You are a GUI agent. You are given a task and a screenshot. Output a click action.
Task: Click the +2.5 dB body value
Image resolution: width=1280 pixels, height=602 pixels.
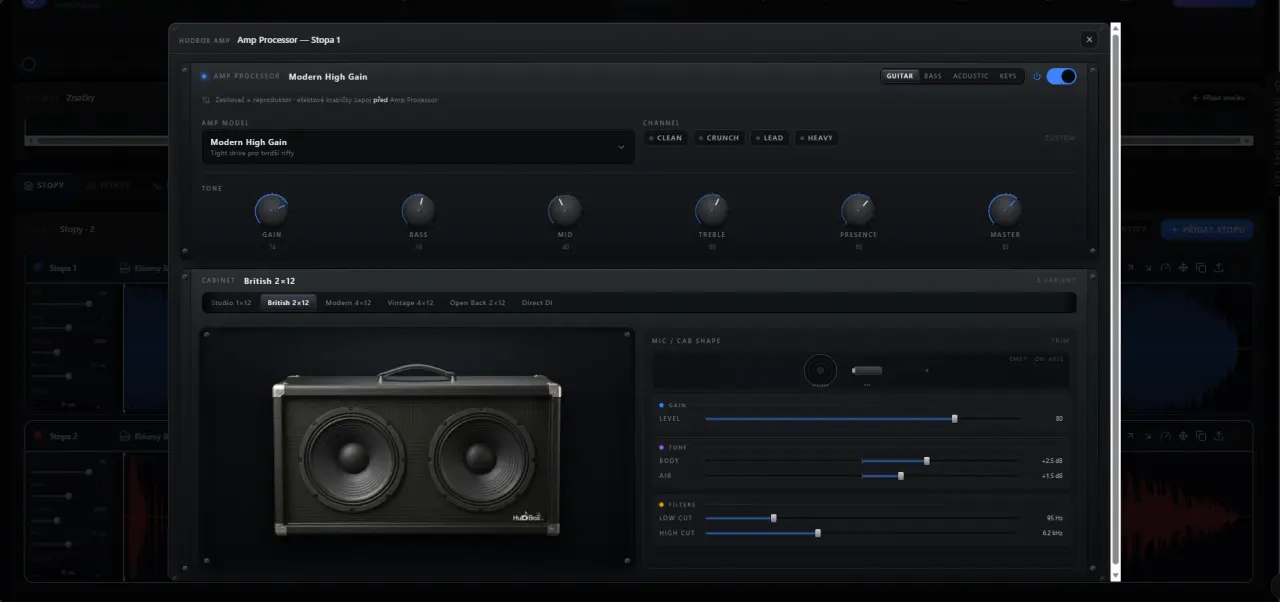coord(1052,461)
